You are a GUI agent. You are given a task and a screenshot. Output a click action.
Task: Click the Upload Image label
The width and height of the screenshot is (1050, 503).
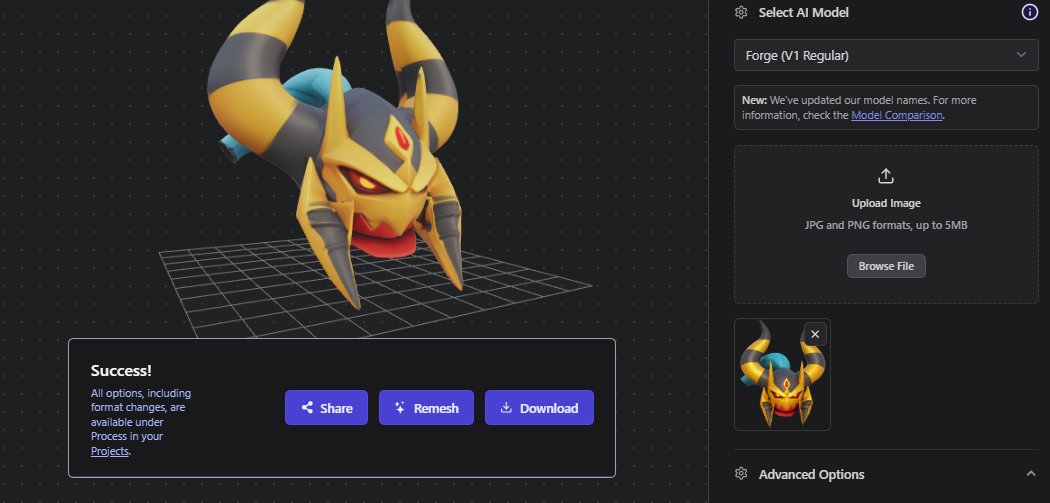886,203
